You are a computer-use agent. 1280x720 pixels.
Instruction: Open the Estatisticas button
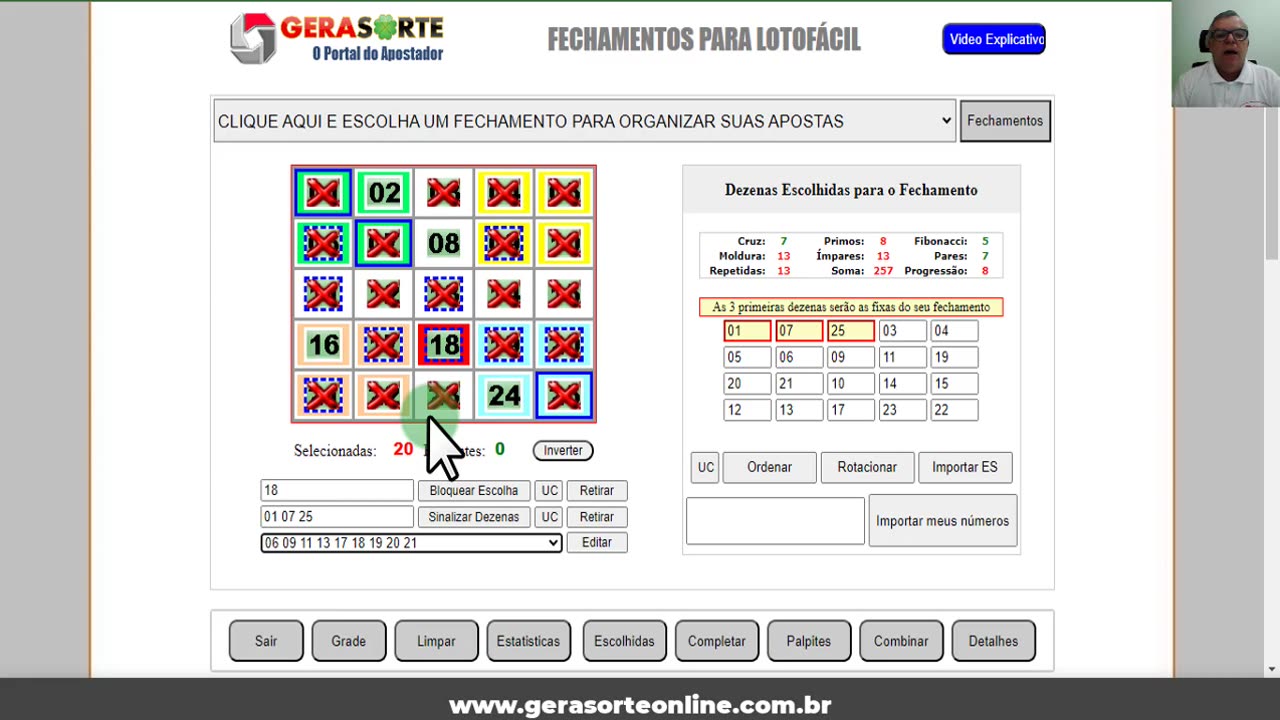[528, 641]
